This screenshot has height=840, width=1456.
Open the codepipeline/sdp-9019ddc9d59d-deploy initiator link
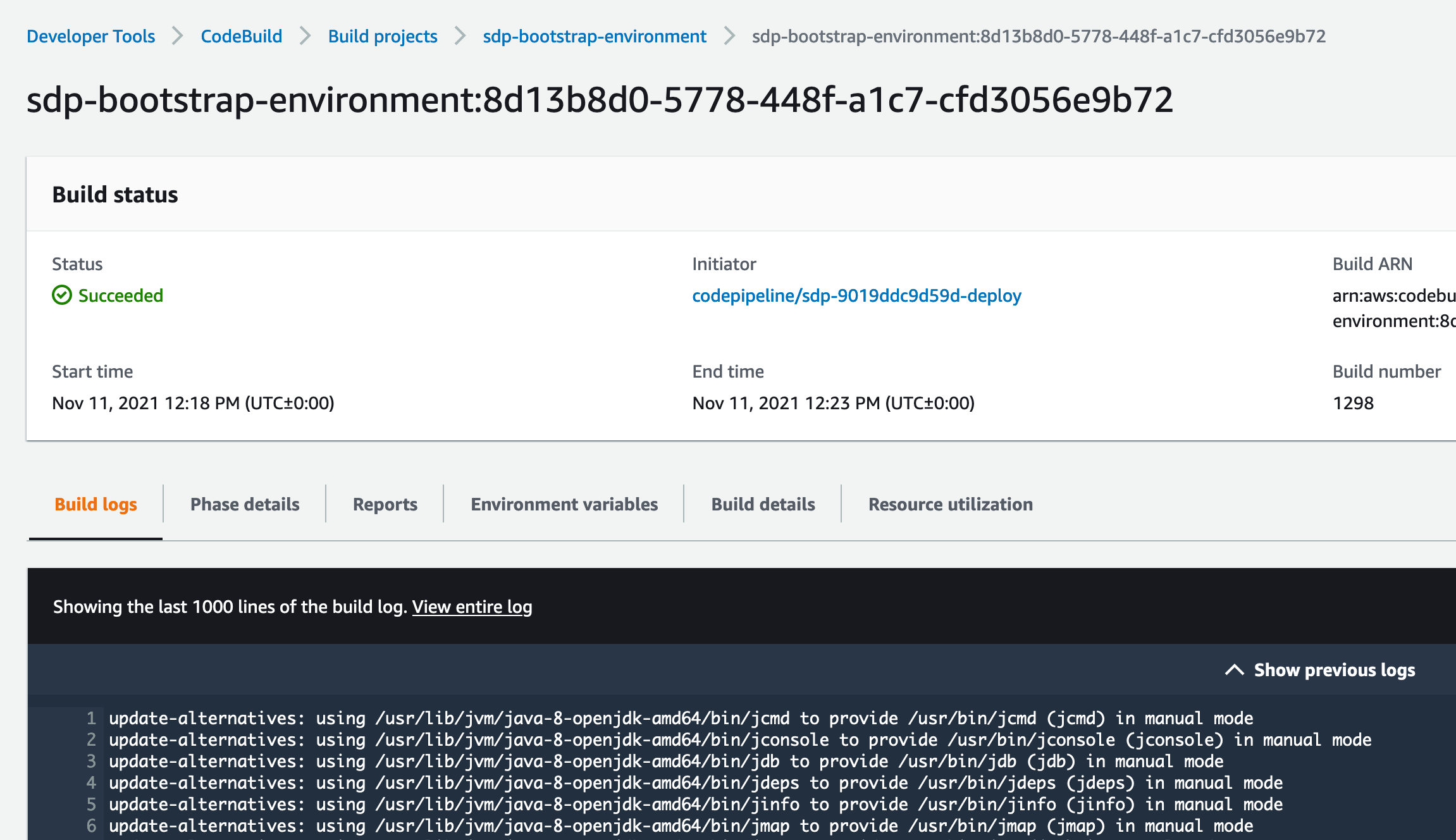(856, 295)
